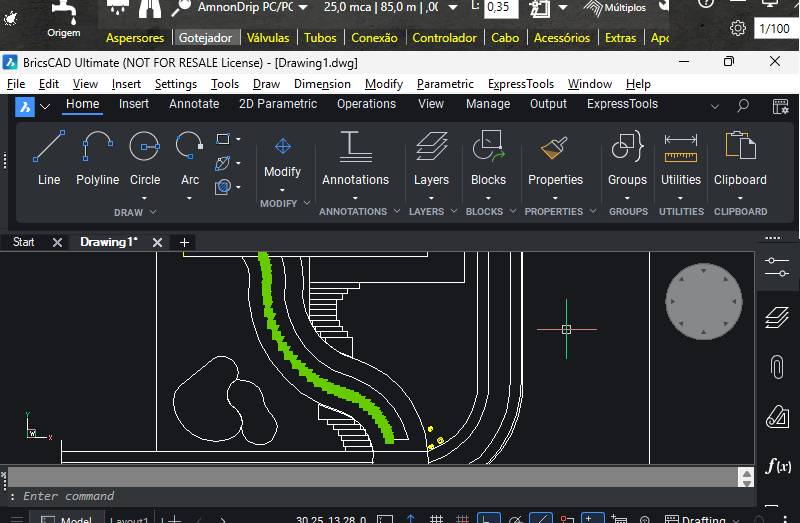Screen dimensions: 800x523
Task: Open the Blocks ribbon panel
Action: [488, 158]
